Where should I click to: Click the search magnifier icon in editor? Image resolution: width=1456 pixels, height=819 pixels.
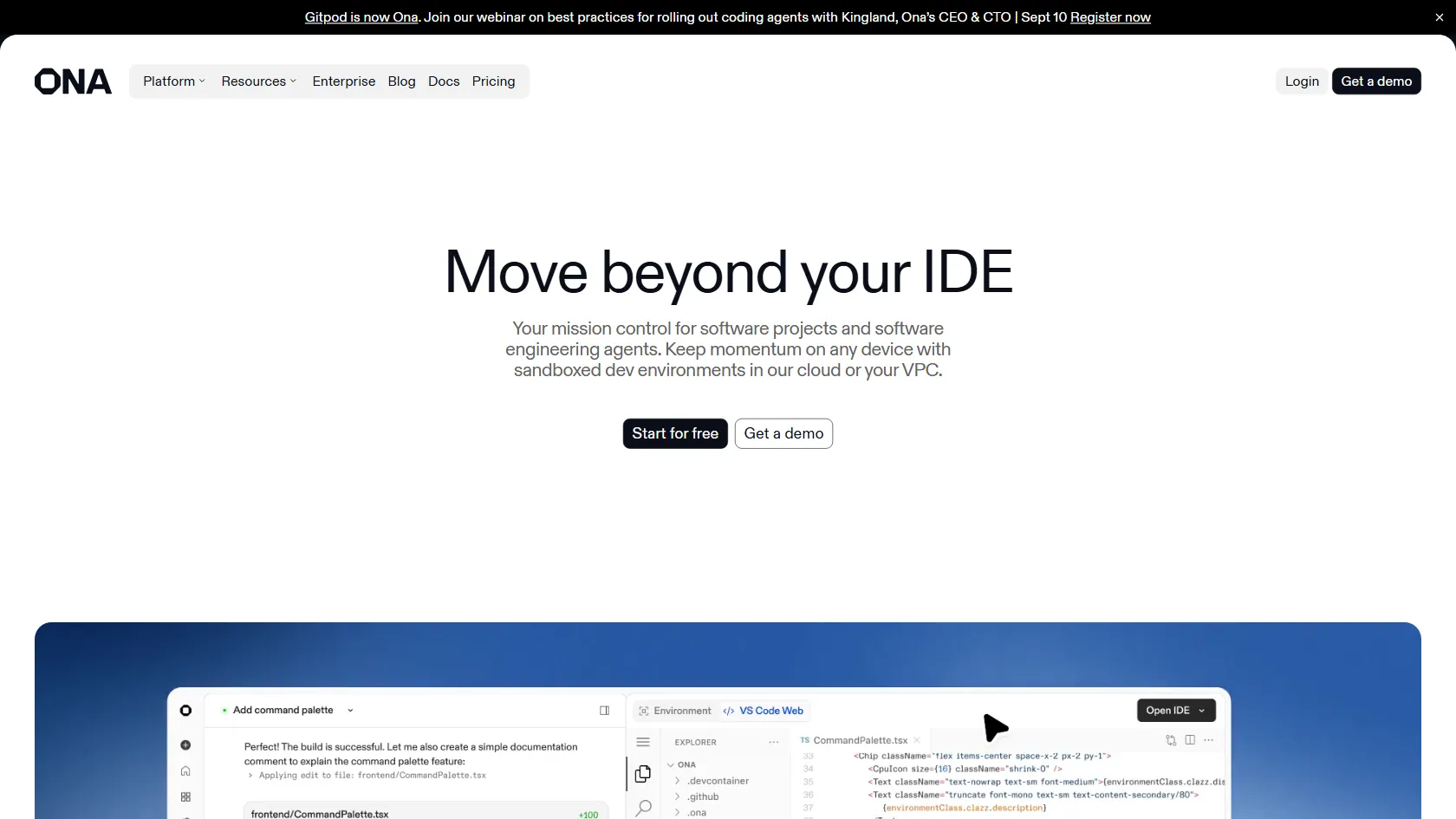pyautogui.click(x=643, y=808)
